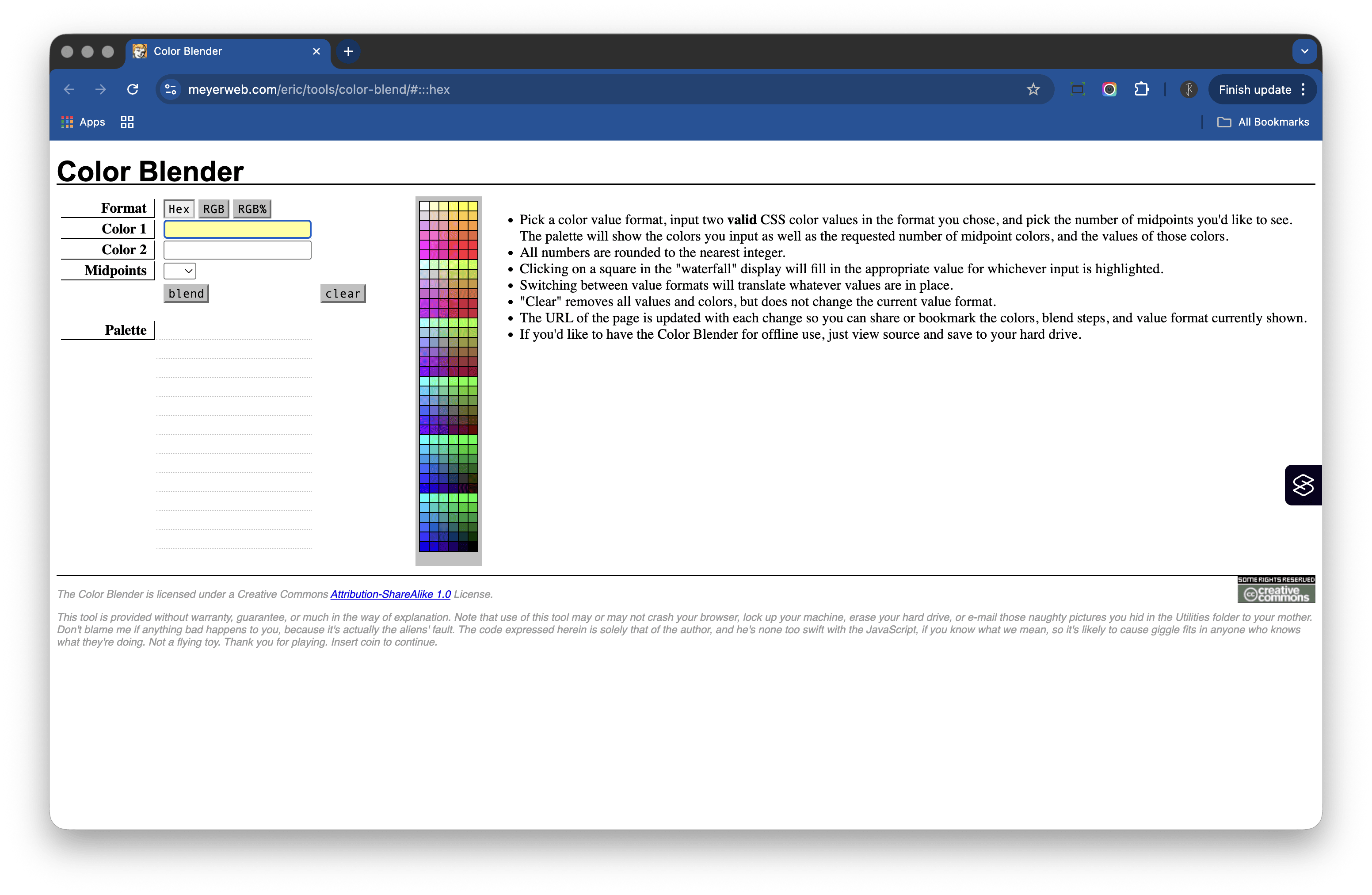The height and width of the screenshot is (895, 1372).
Task: Switch format to Hex
Action: tap(179, 209)
